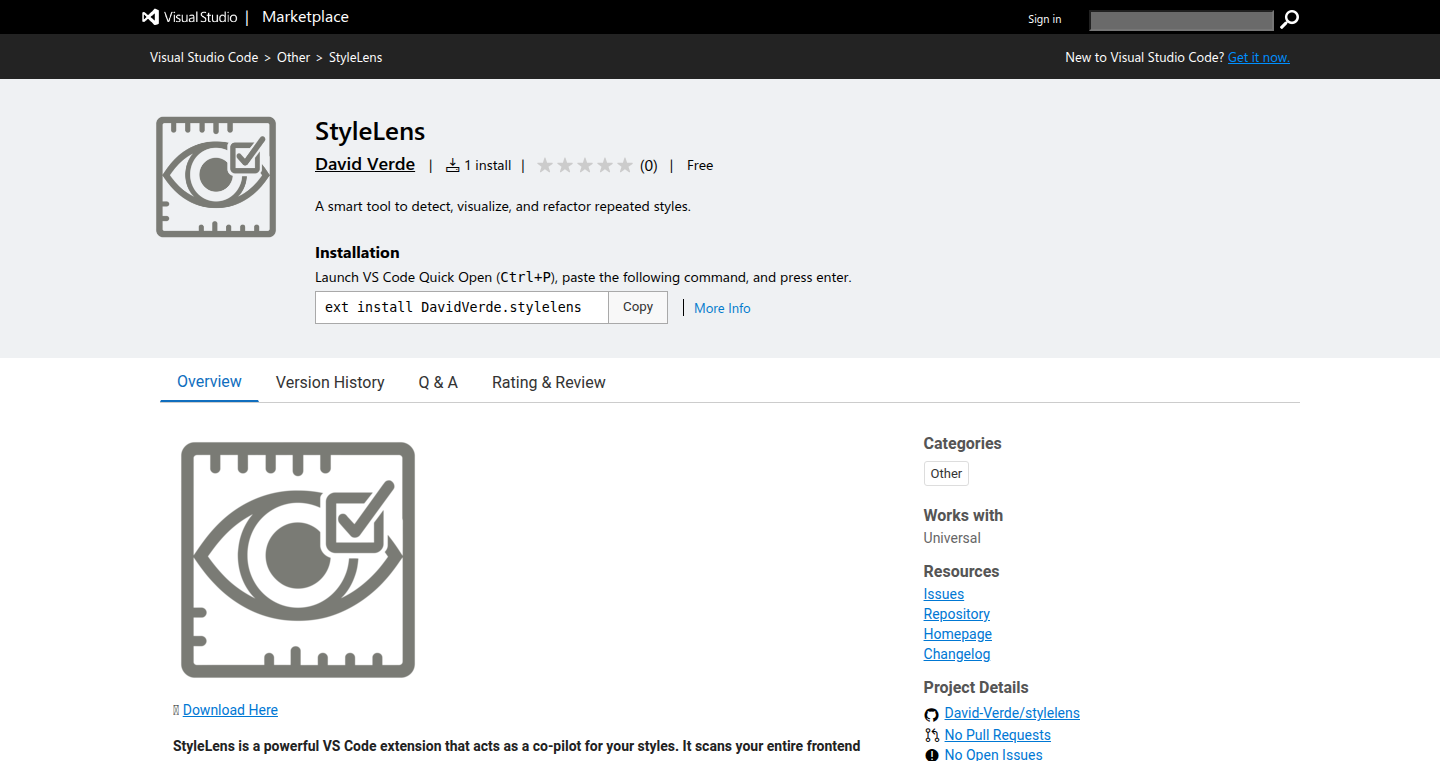Click the Get it now link
1440x761 pixels.
click(x=1258, y=57)
